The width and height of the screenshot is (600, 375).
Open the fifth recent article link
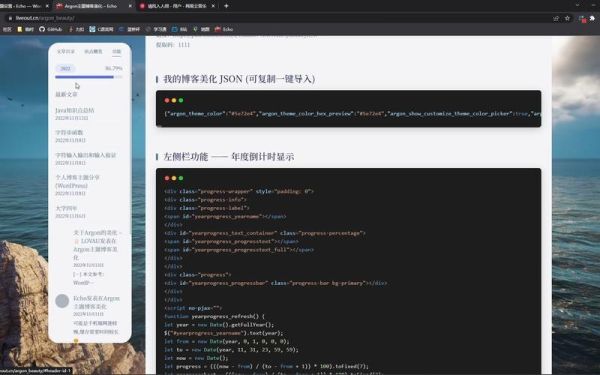coord(66,209)
